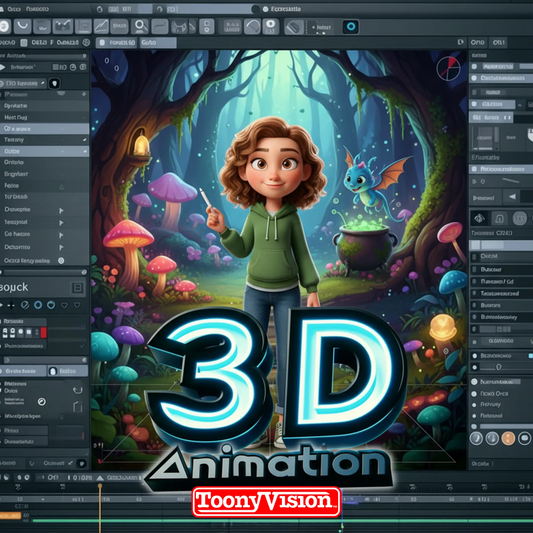The width and height of the screenshot is (533, 533).
Task: Select the diagonal line tool icon
Action: click(101, 26)
